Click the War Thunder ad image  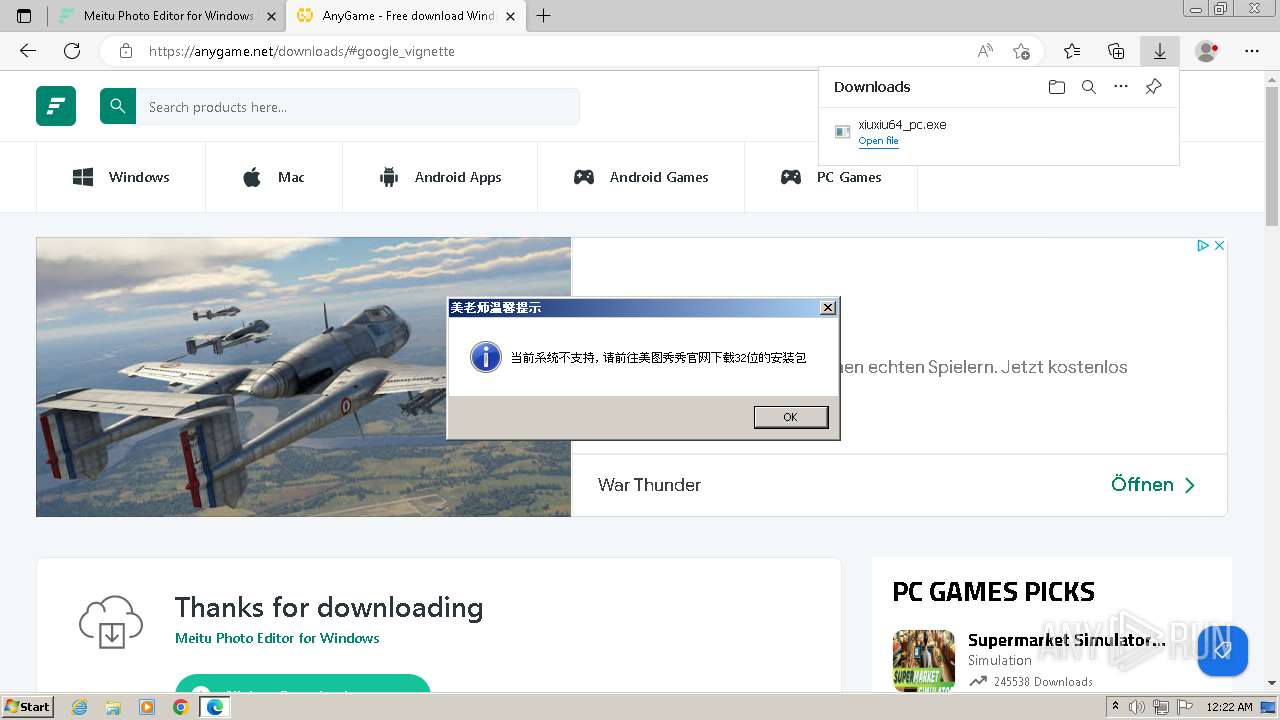(x=303, y=377)
